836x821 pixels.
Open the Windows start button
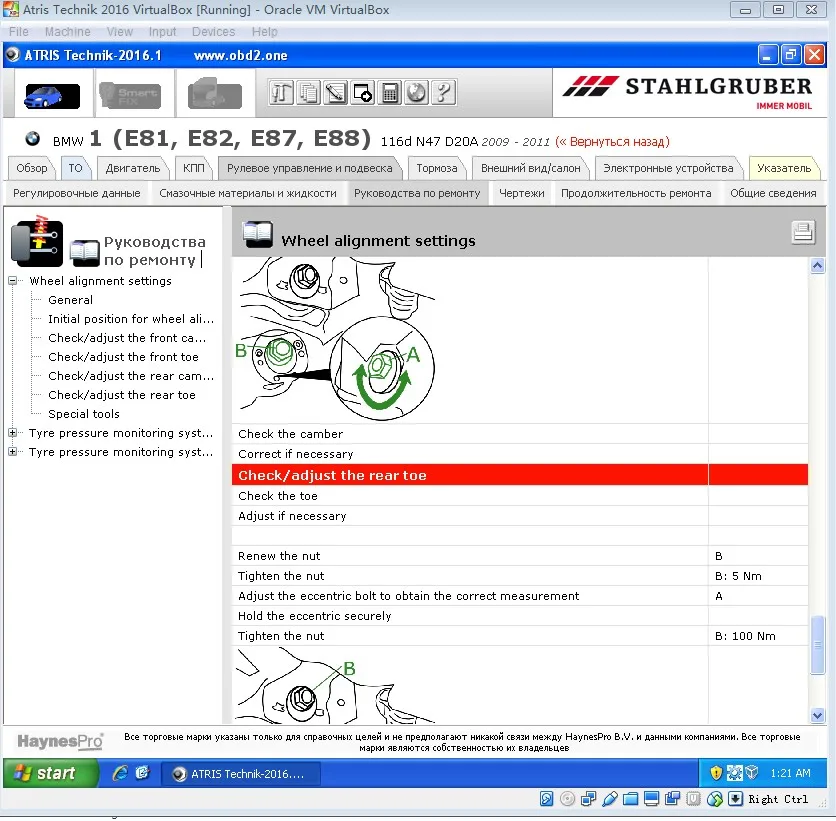click(51, 772)
